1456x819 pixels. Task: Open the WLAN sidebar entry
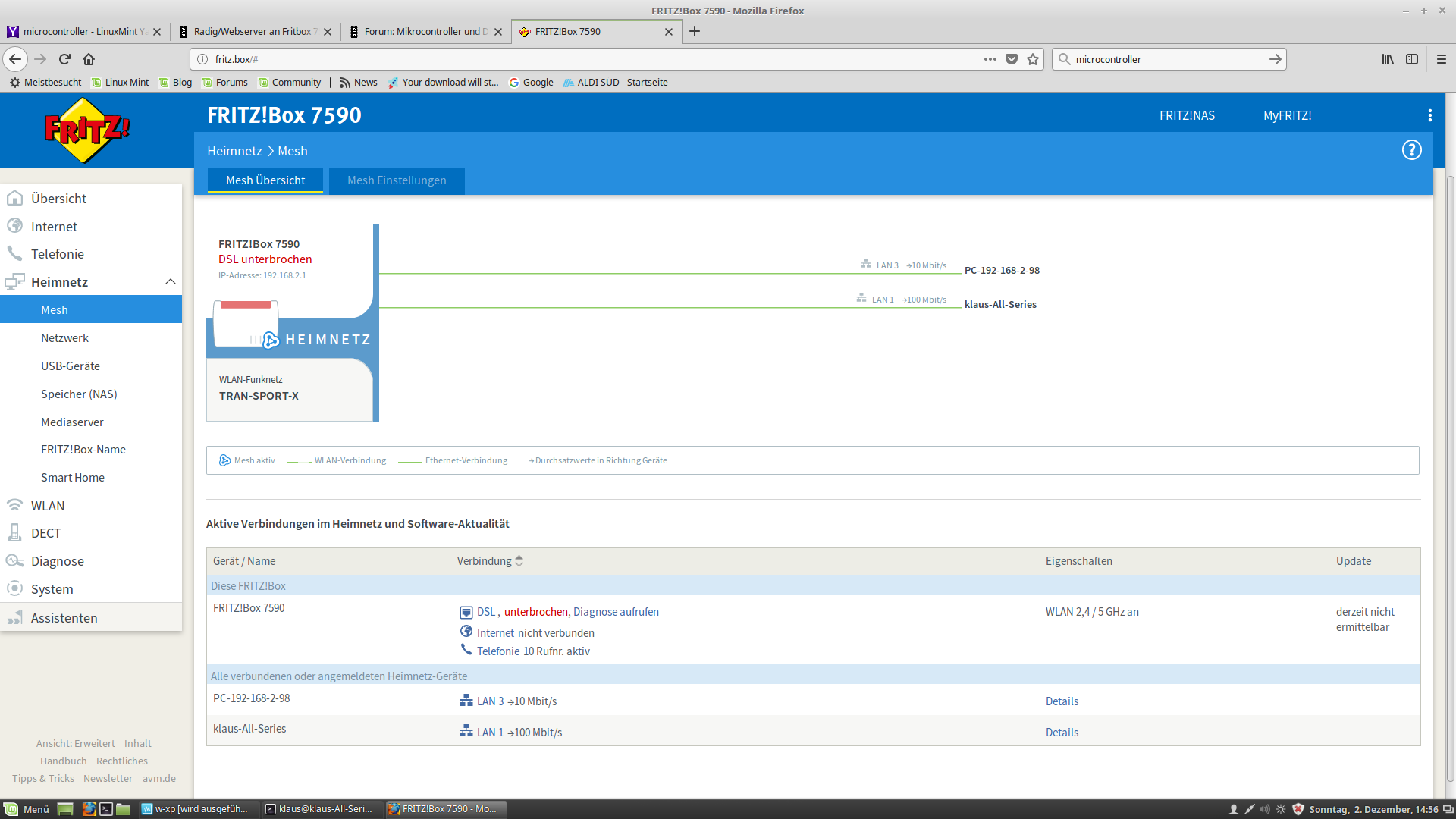coord(91,506)
